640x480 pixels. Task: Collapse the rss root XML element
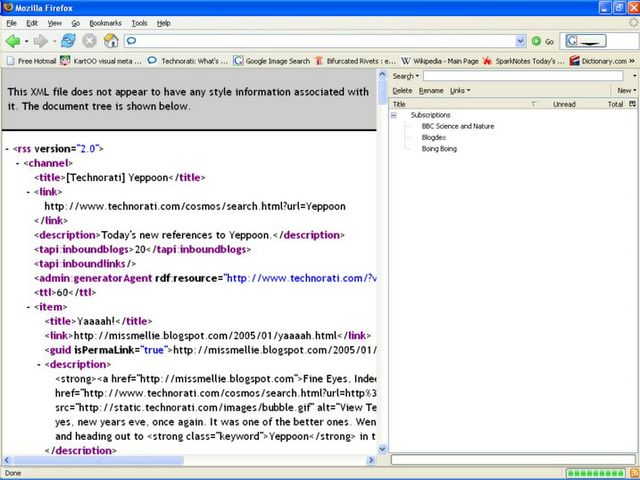(x=8, y=148)
